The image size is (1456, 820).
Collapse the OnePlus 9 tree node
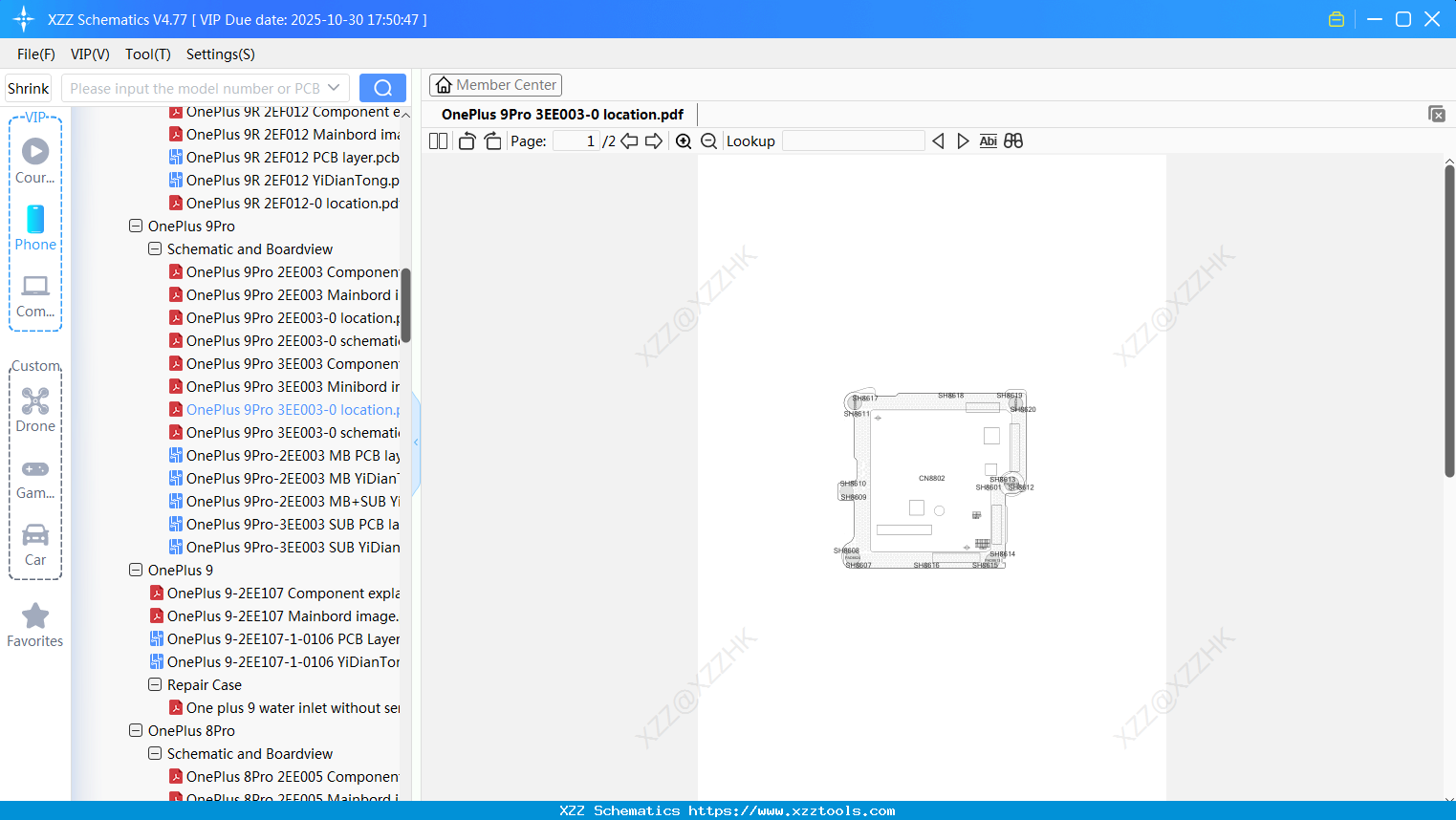click(x=136, y=571)
